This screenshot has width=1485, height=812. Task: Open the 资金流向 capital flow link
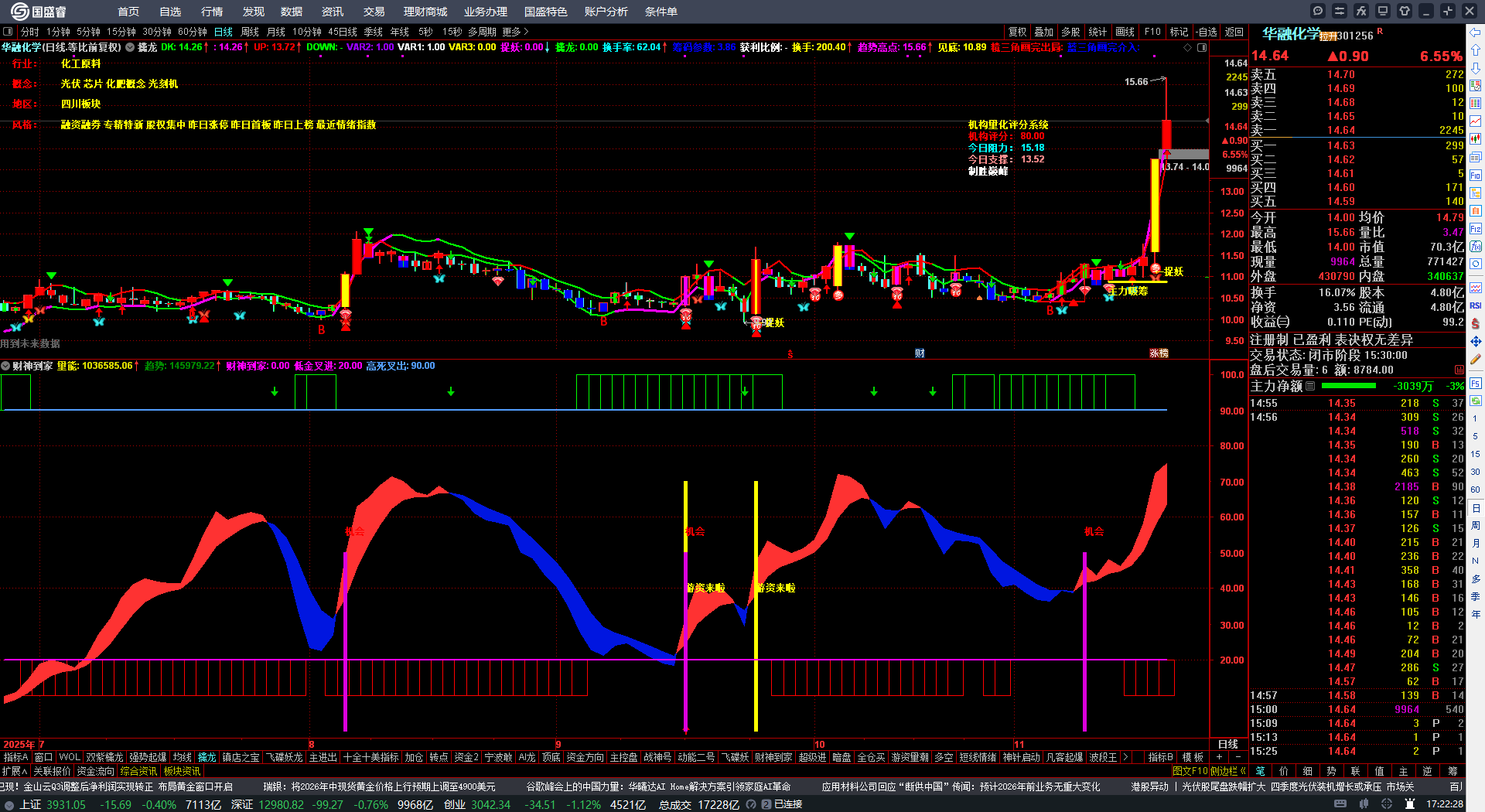[x=95, y=771]
